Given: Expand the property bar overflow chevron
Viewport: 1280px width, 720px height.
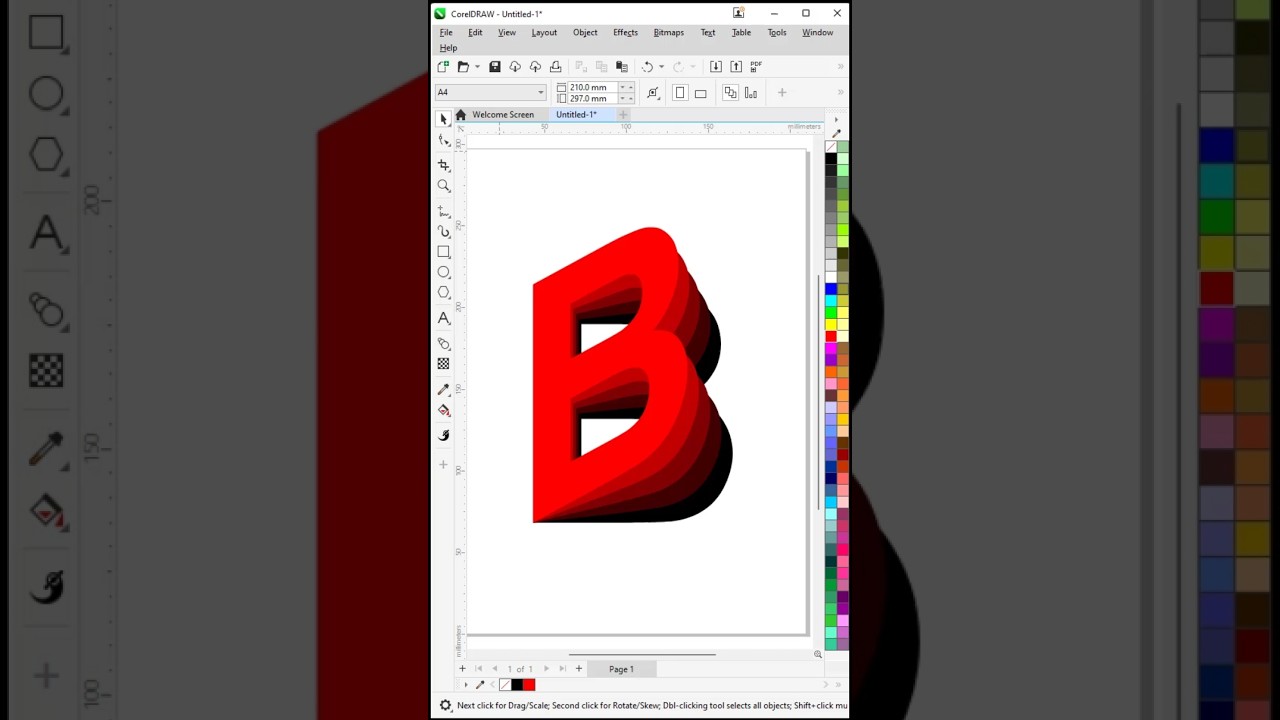Looking at the screenshot, I should (x=840, y=93).
